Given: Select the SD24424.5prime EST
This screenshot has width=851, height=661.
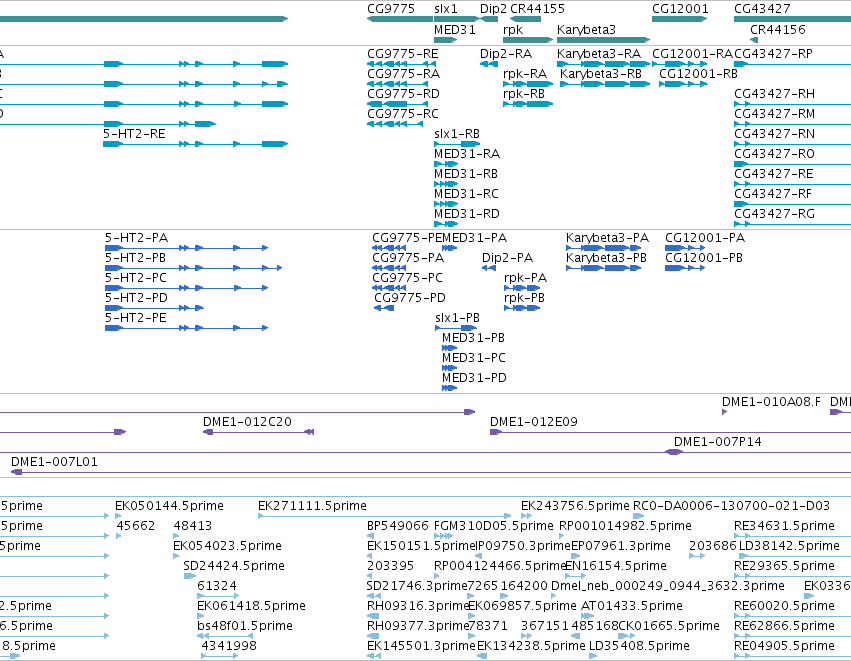Looking at the screenshot, I should coord(189,576).
